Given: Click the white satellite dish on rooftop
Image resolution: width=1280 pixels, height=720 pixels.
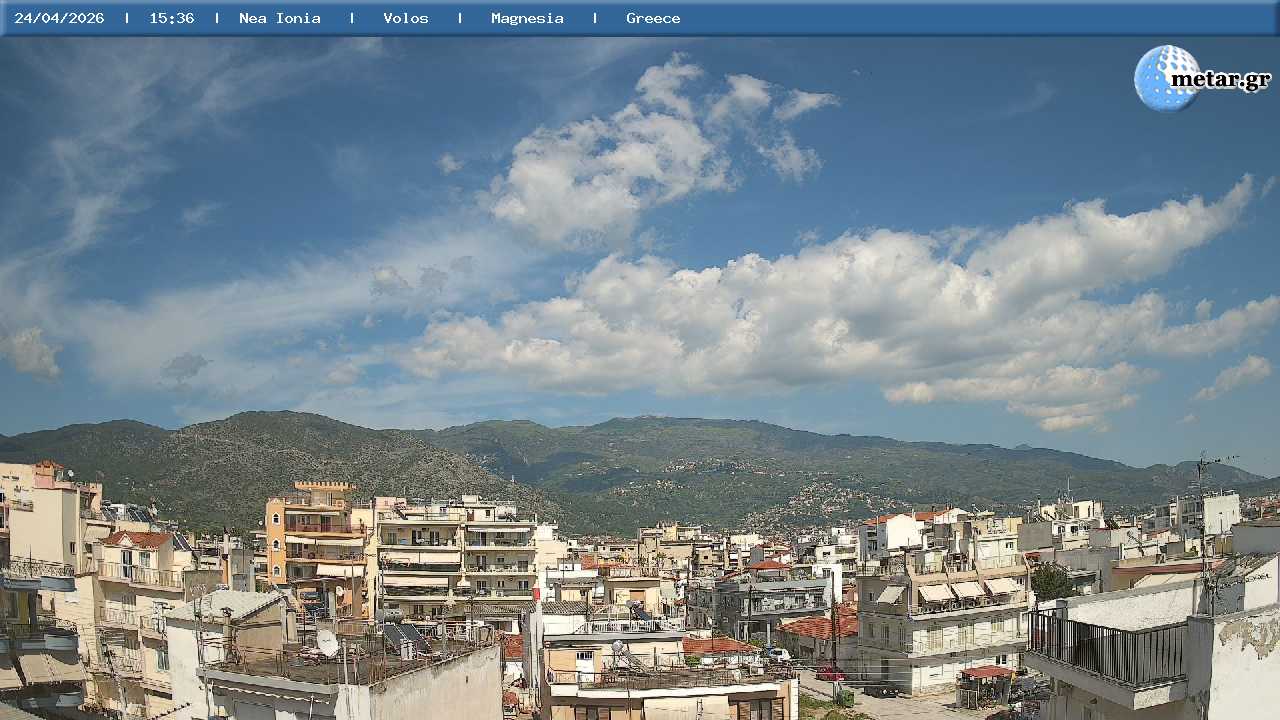Looking at the screenshot, I should [327, 642].
